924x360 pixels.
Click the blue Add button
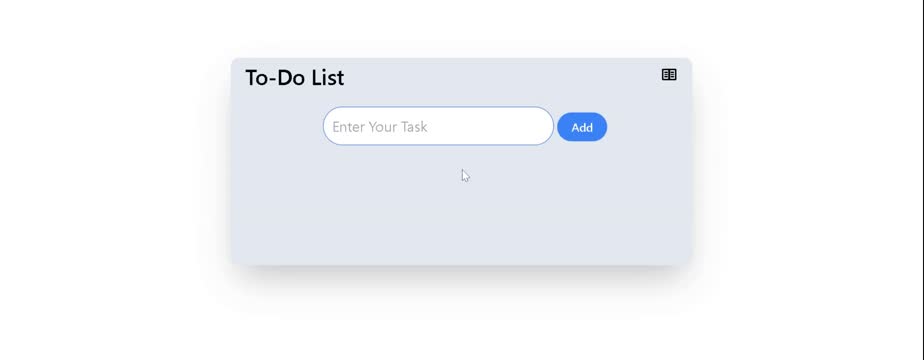pos(582,127)
